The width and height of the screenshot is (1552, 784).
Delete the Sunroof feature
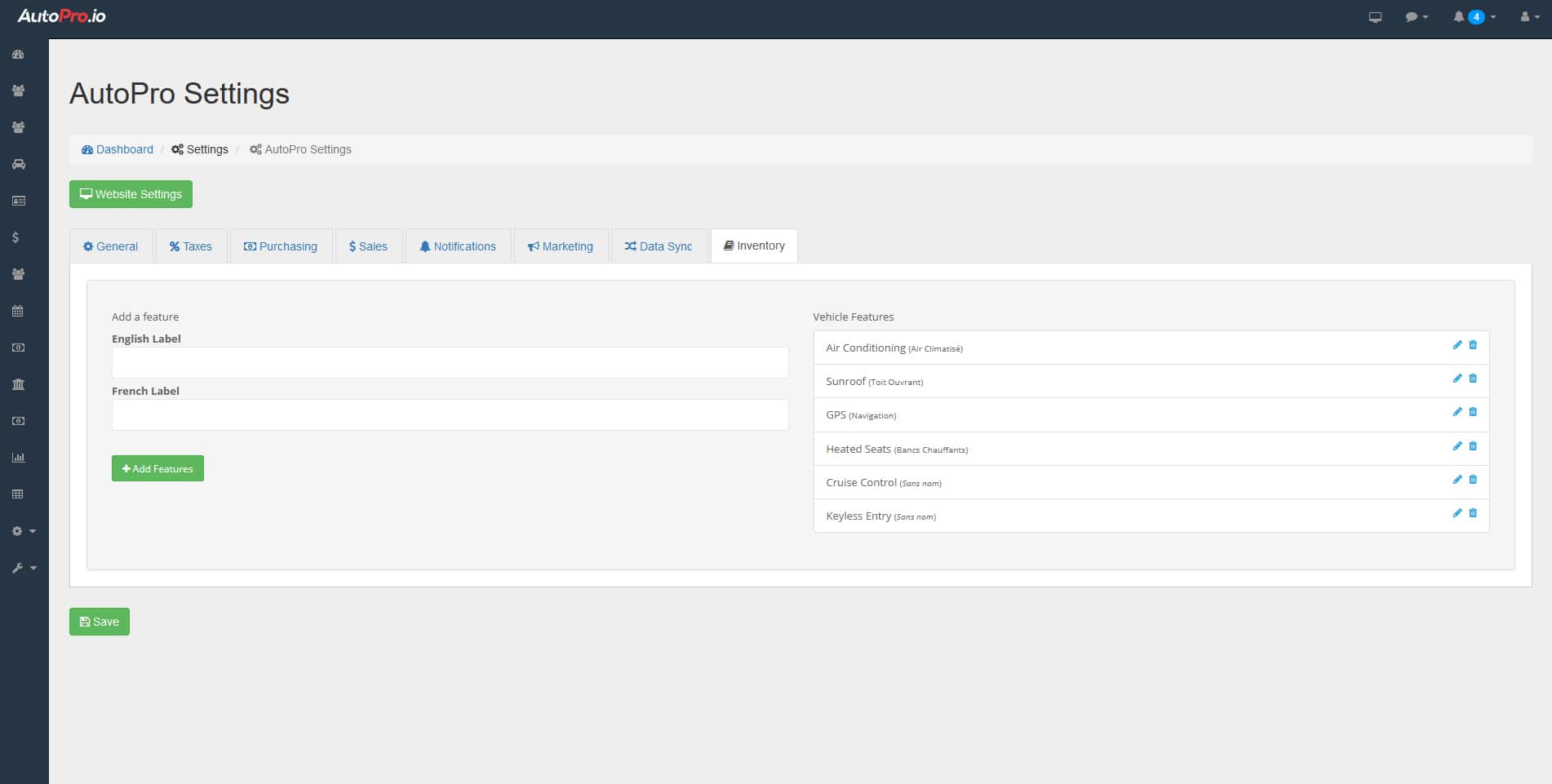point(1473,379)
